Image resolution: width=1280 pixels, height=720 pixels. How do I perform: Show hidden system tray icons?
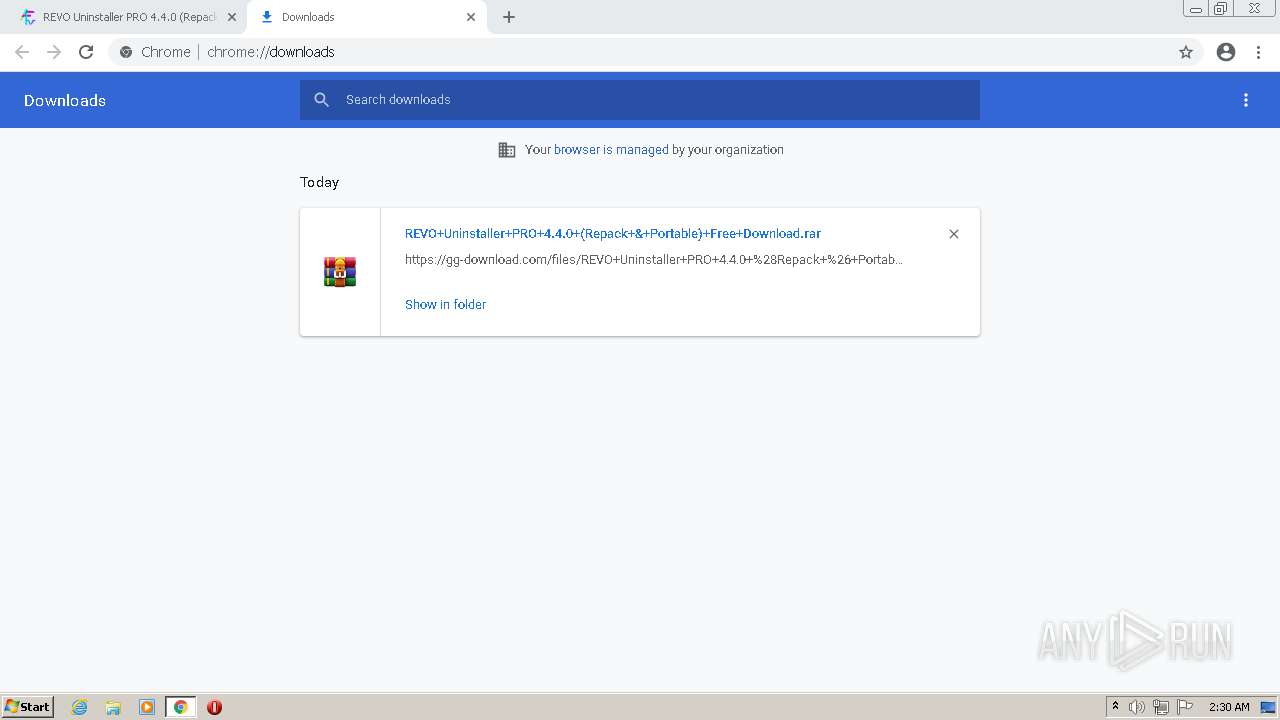[1116, 707]
